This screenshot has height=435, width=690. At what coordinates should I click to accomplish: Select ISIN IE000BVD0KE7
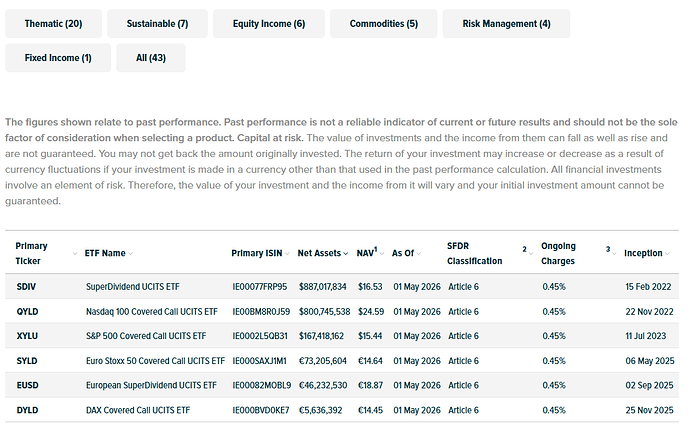click(261, 410)
